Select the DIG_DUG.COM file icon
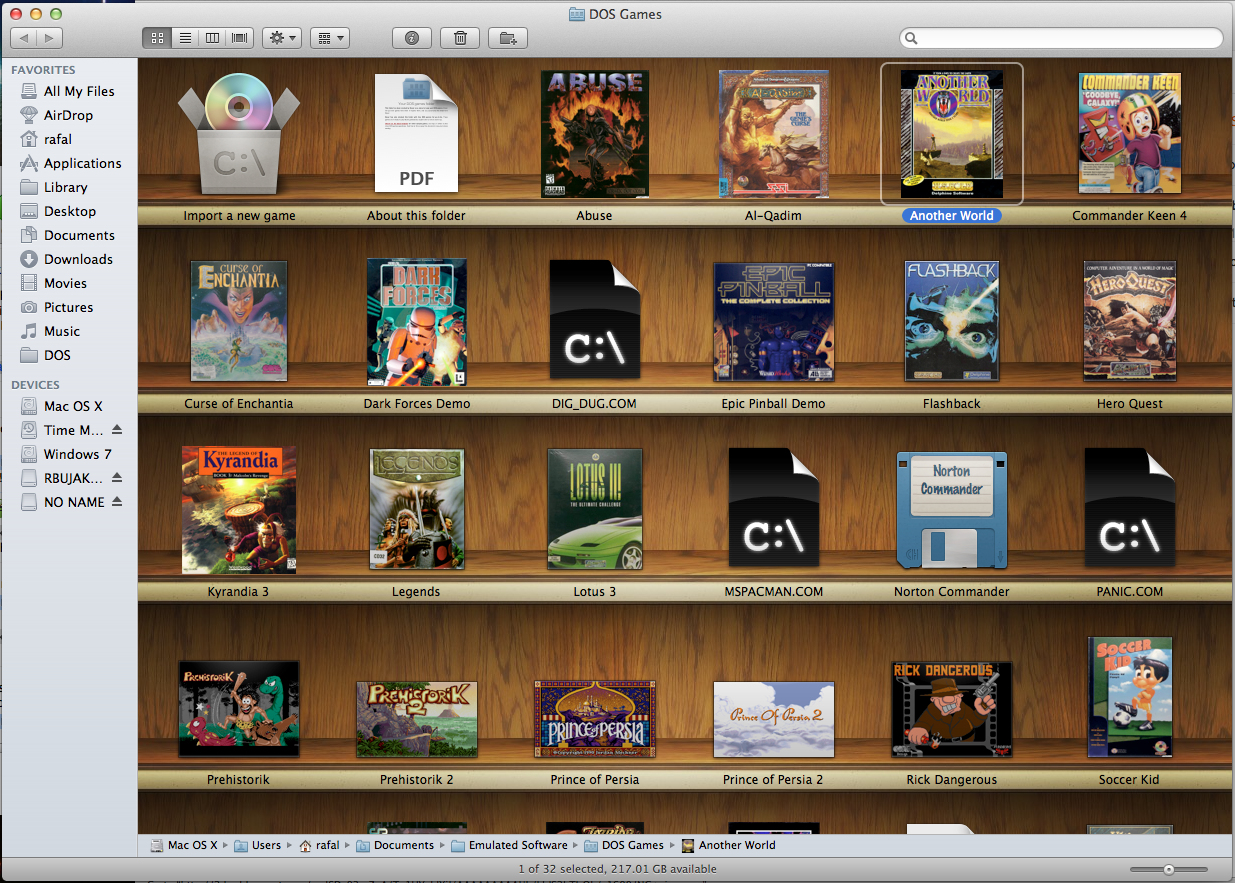The height and width of the screenshot is (883, 1235). (x=594, y=320)
